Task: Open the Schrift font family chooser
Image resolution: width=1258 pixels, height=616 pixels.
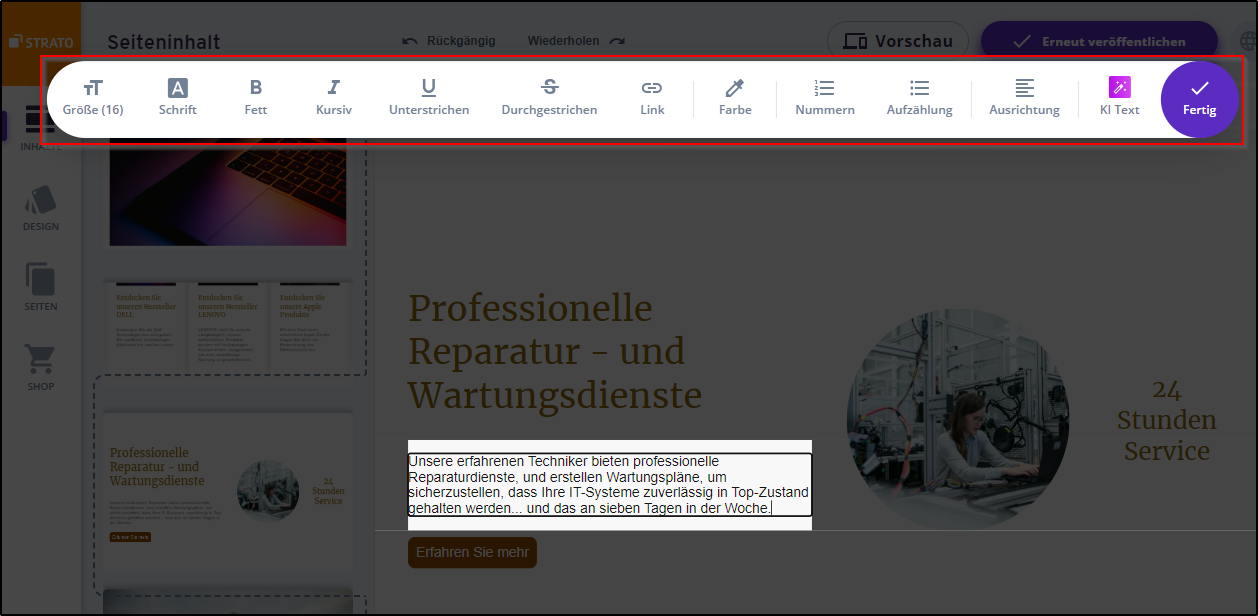Action: click(x=177, y=97)
